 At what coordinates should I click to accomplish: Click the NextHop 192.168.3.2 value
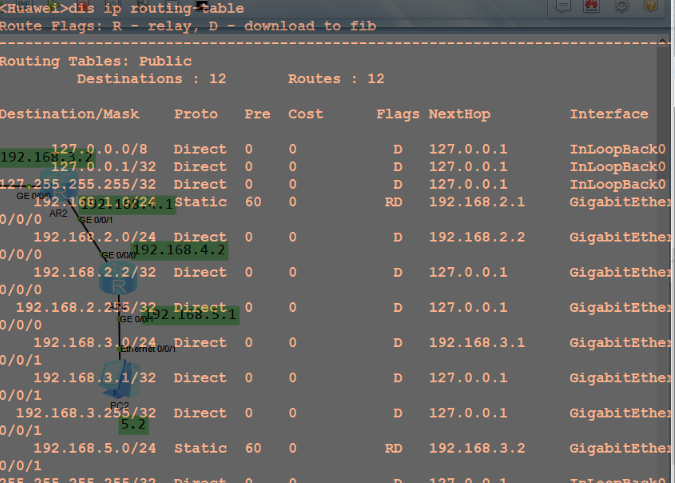pyautogui.click(x=477, y=449)
